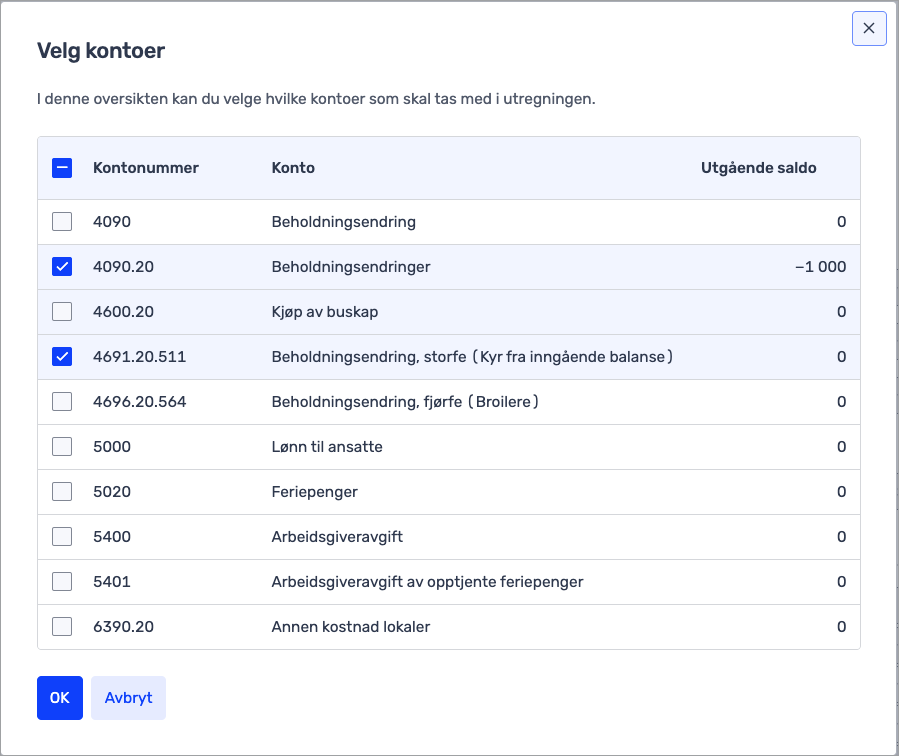Check the box for account 4090
Viewport: 899px width, 756px height.
pos(62,222)
